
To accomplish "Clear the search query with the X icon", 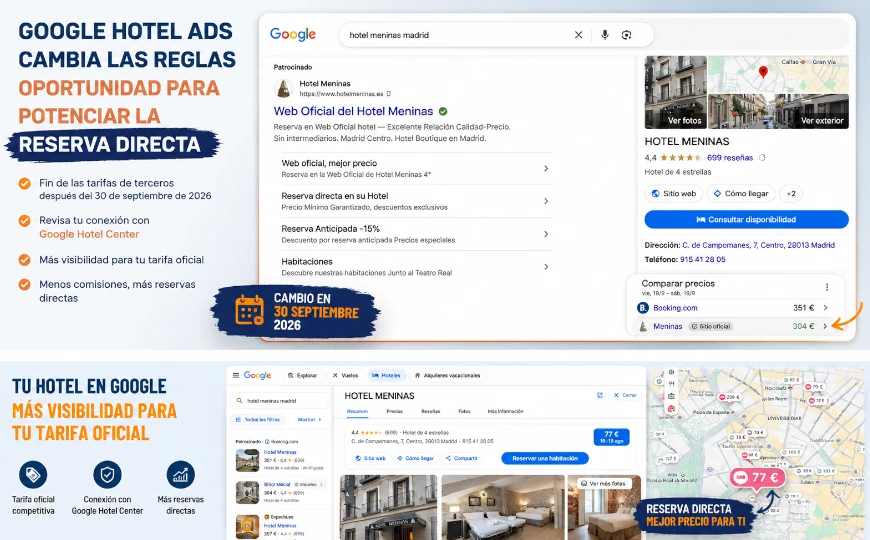I will click(x=578, y=35).
